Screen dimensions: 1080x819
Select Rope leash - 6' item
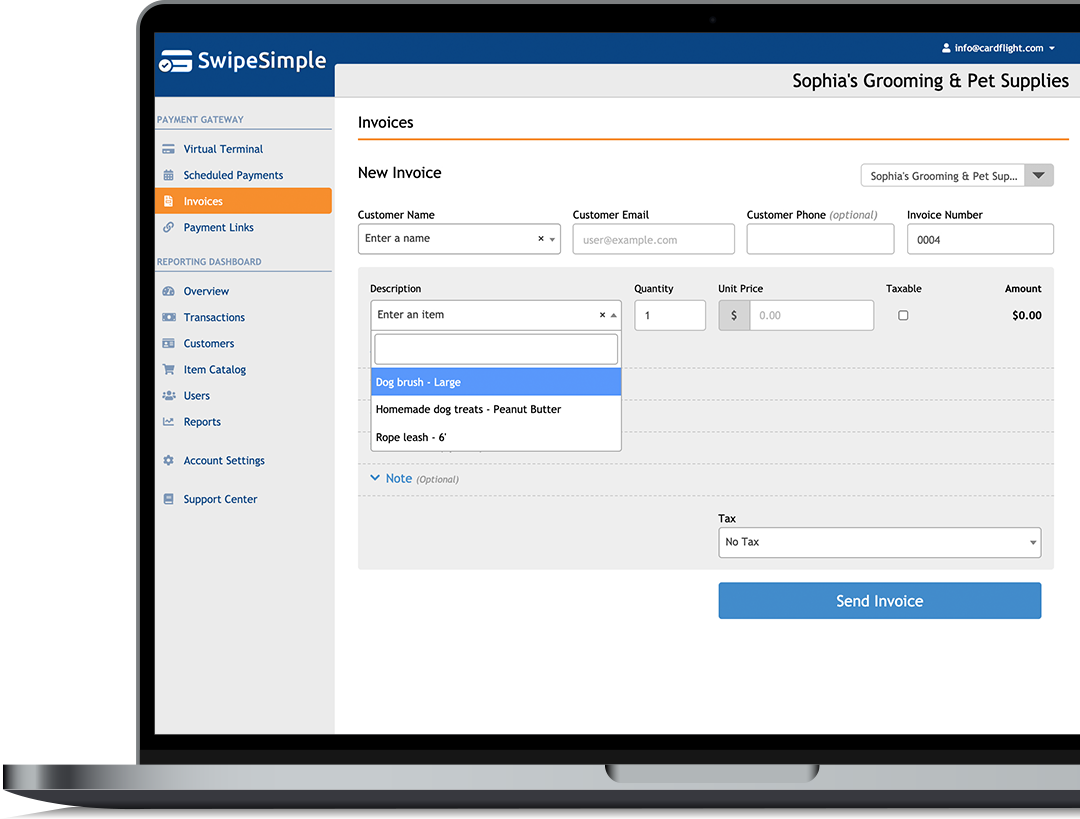496,437
